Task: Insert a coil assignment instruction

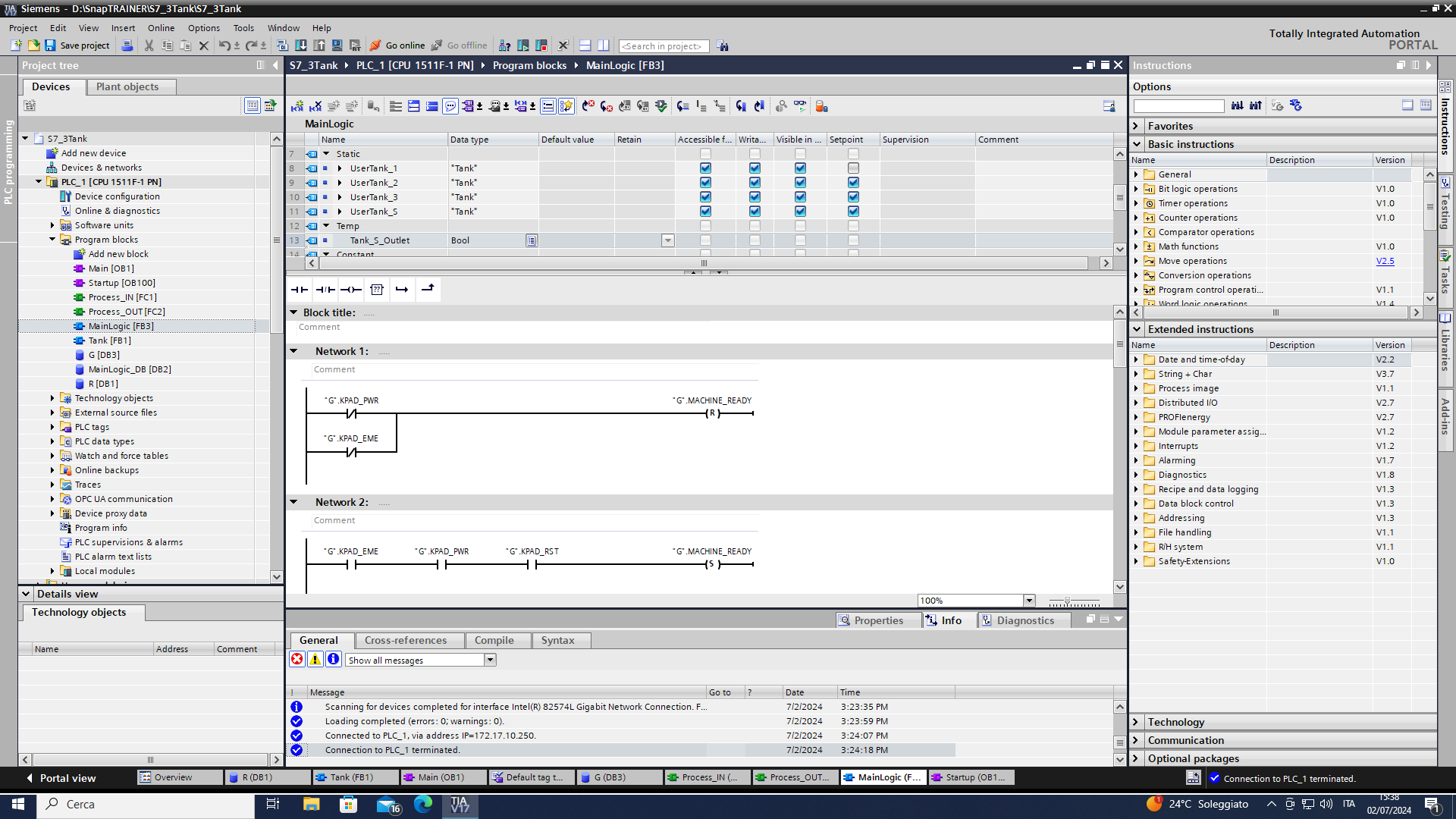Action: 350,289
